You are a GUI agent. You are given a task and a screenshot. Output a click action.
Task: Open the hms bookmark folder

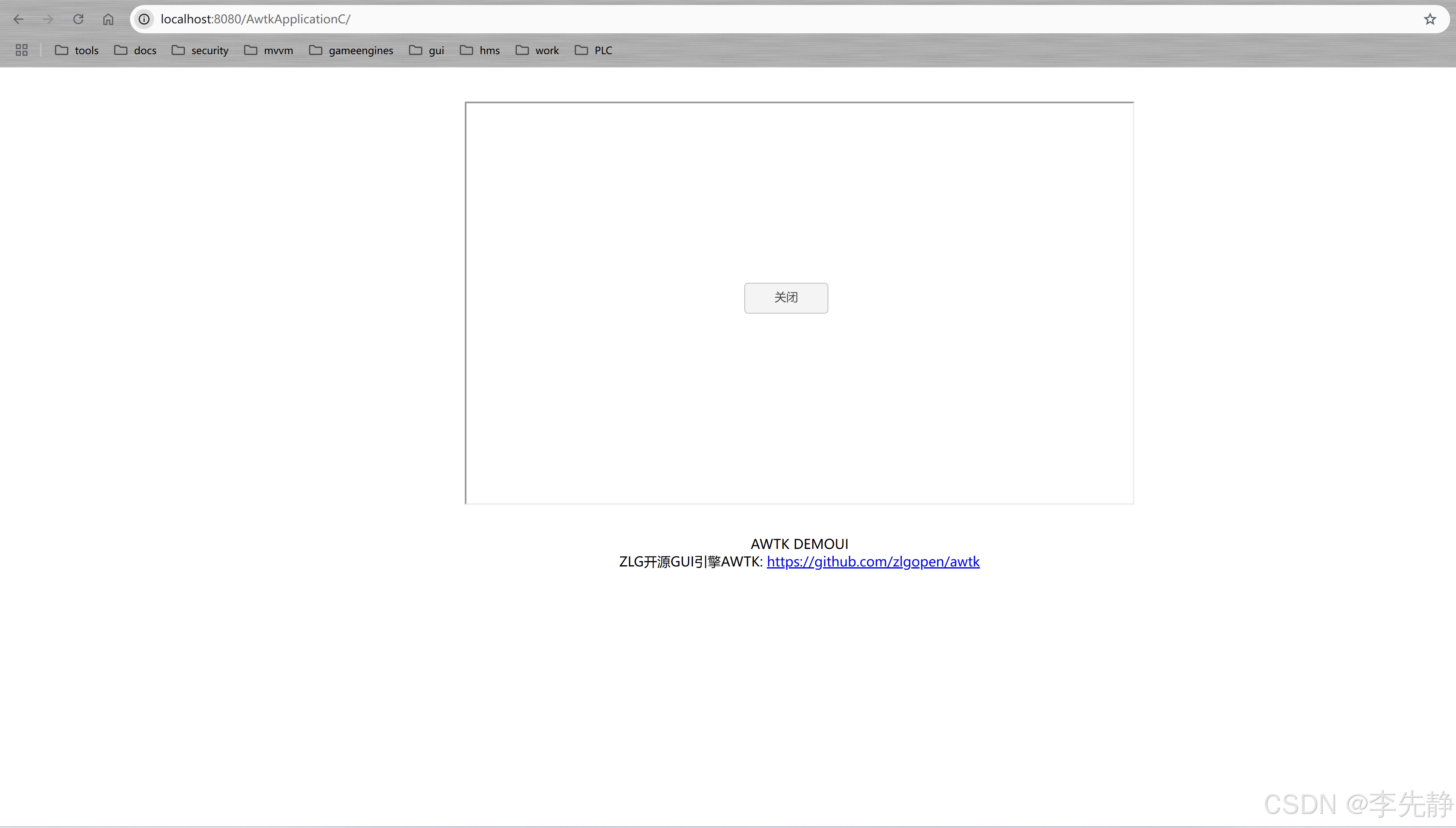[x=480, y=50]
